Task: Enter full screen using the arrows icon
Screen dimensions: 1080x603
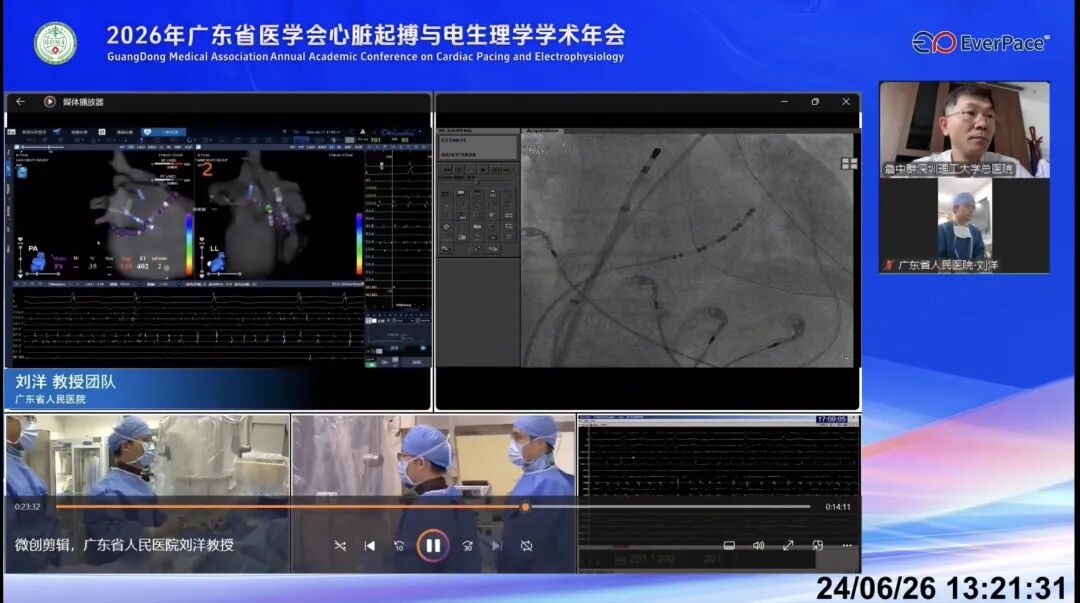Action: click(788, 545)
